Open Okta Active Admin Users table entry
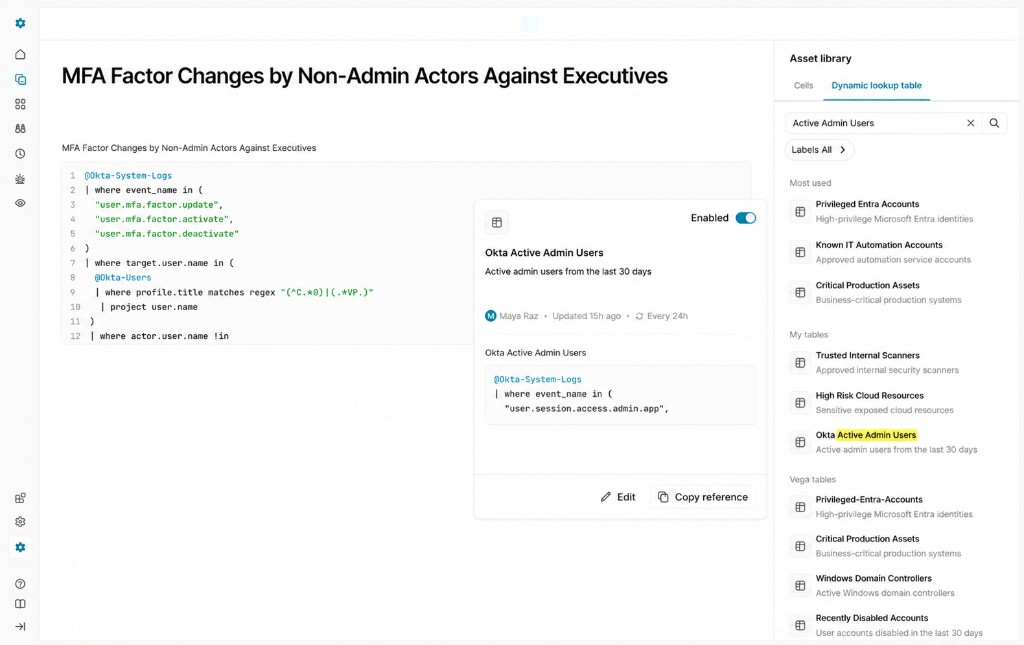This screenshot has height=645, width=1024. 896,442
